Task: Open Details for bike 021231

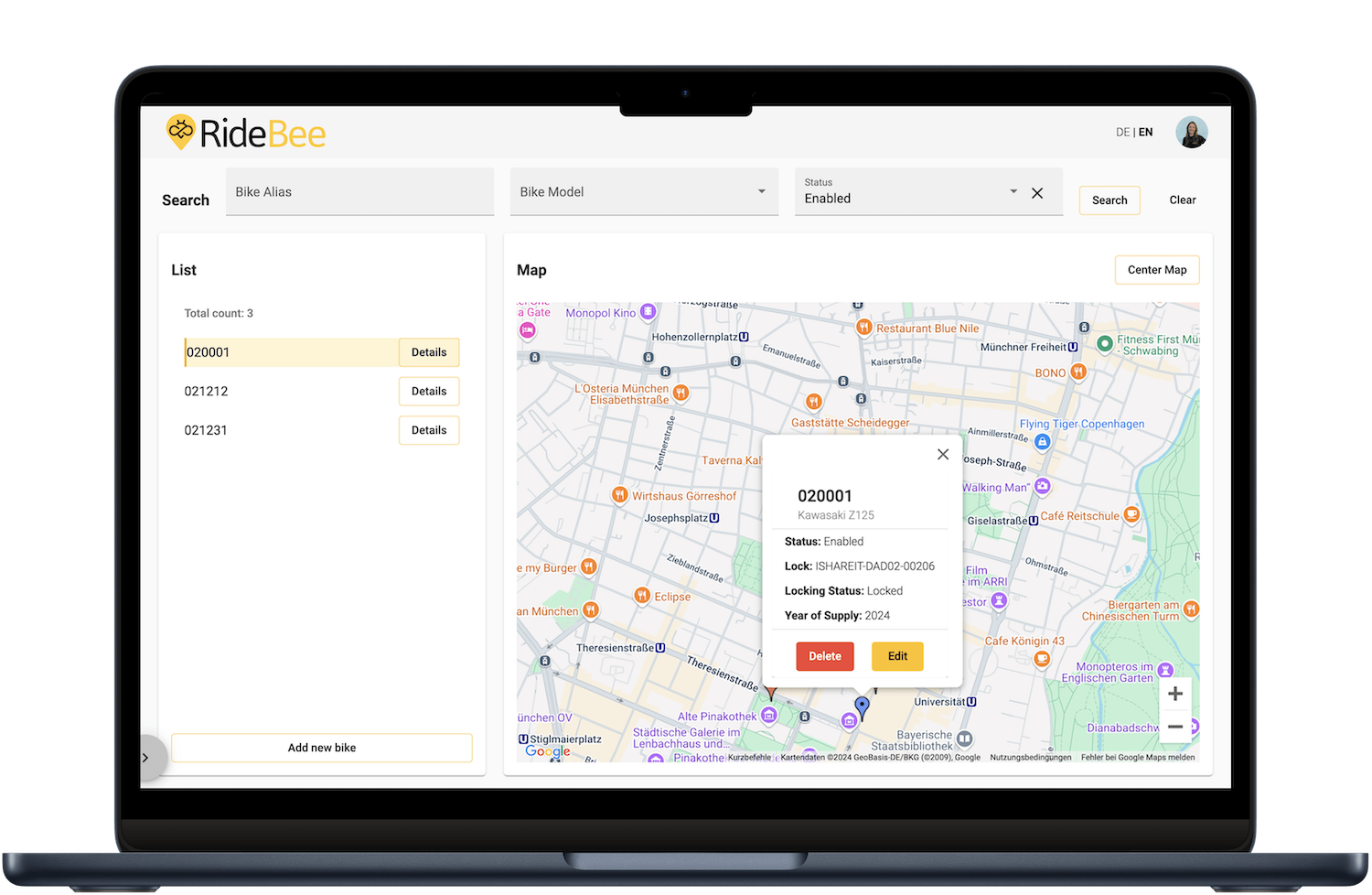Action: (429, 430)
